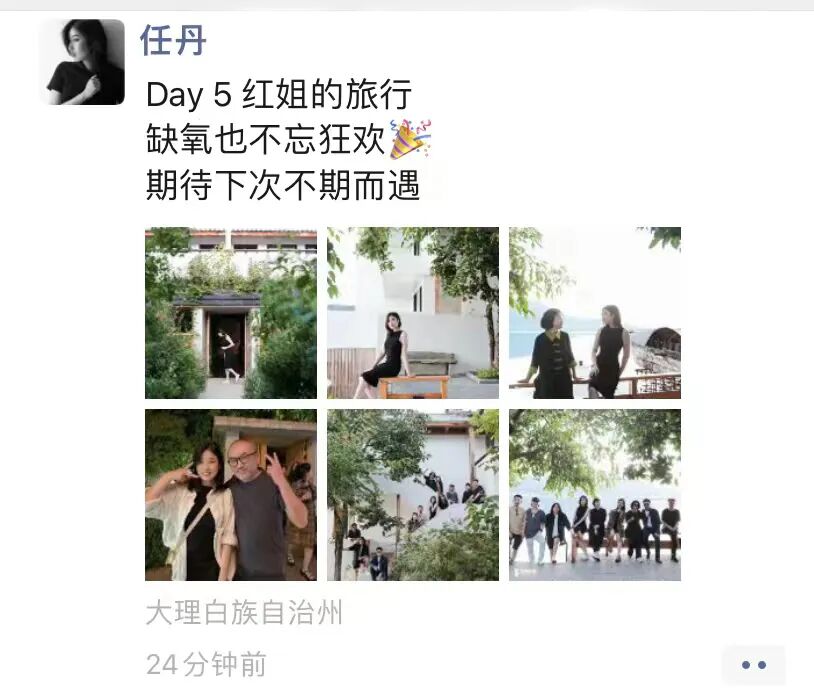Tap the bald man's glasses in selfie
This screenshot has height=693, width=814.
point(242,459)
